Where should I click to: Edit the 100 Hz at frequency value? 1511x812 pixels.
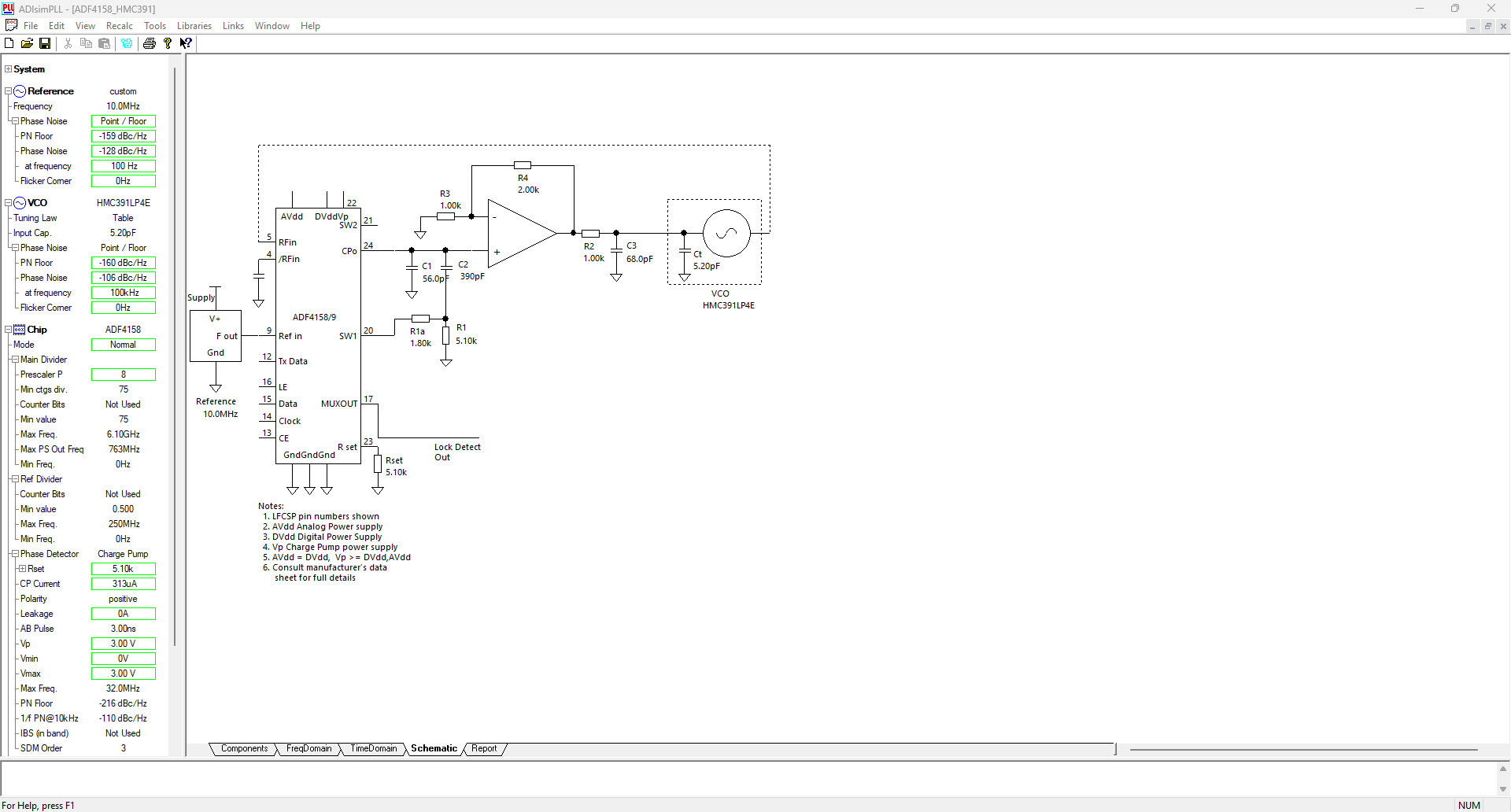pyautogui.click(x=124, y=166)
